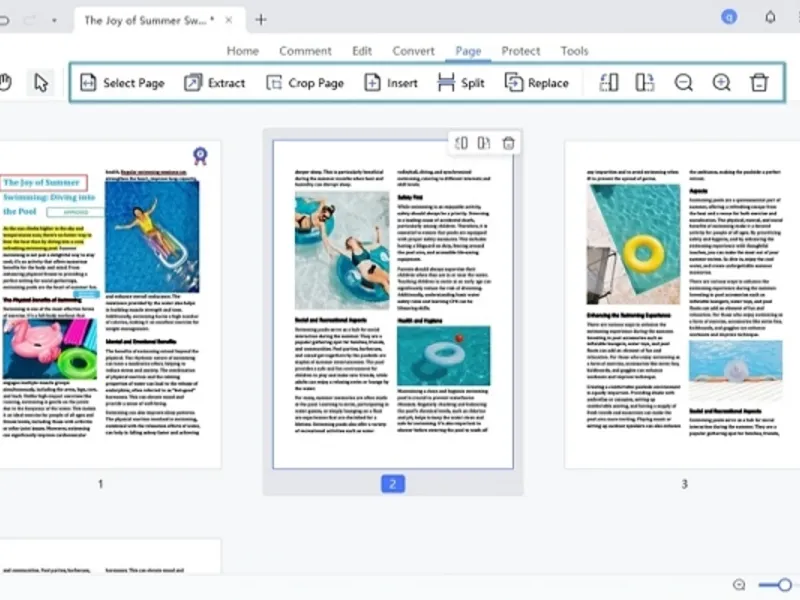Screen dimensions: 800x600
Task: Select the Hand tool
Action: [x=6, y=83]
